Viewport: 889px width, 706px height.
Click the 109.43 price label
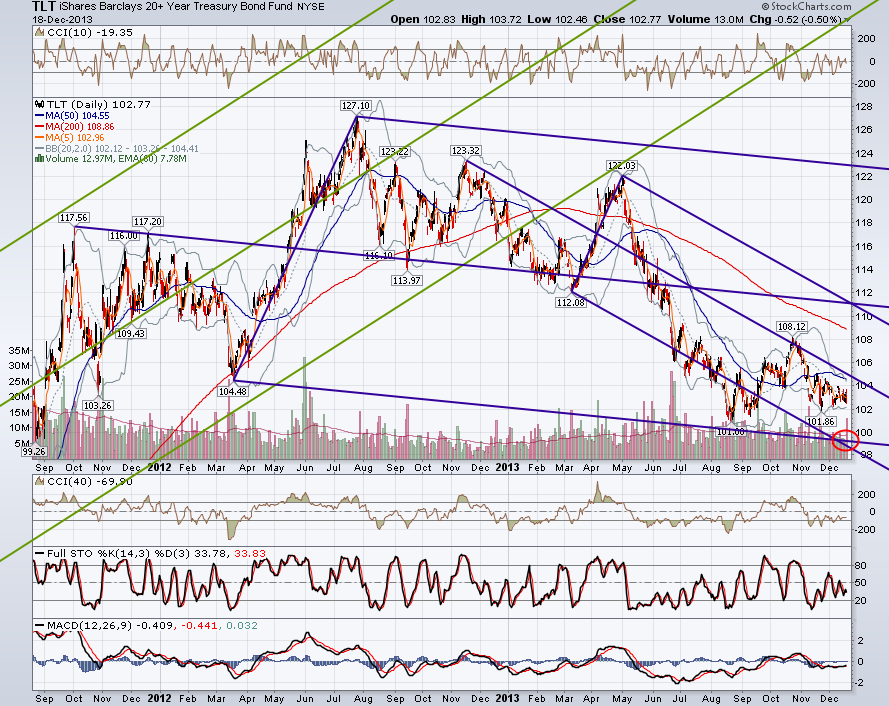(130, 333)
